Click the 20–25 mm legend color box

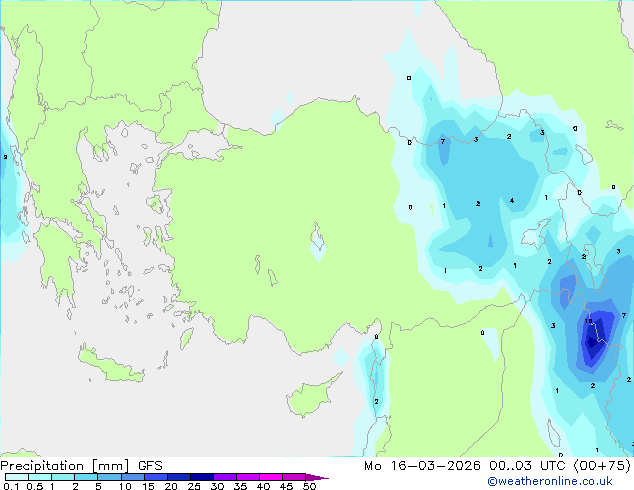[179, 477]
